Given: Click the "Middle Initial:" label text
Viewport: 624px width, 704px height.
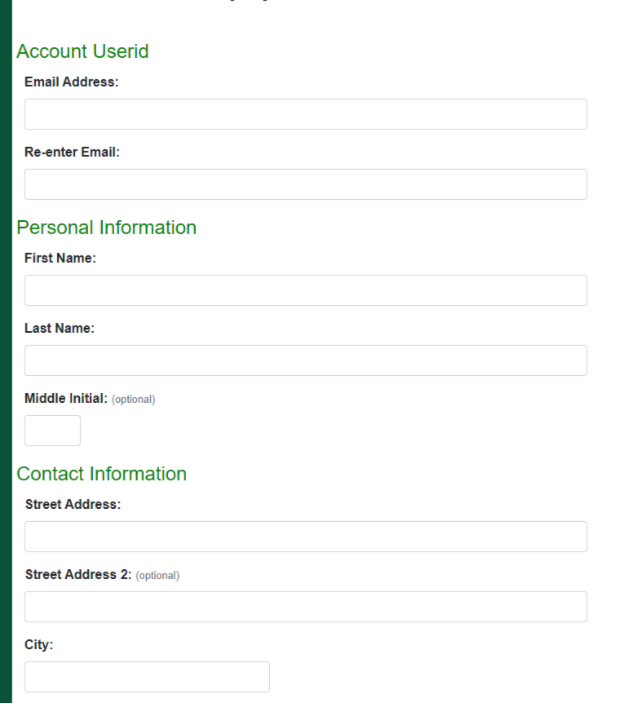Looking at the screenshot, I should [x=66, y=398].
